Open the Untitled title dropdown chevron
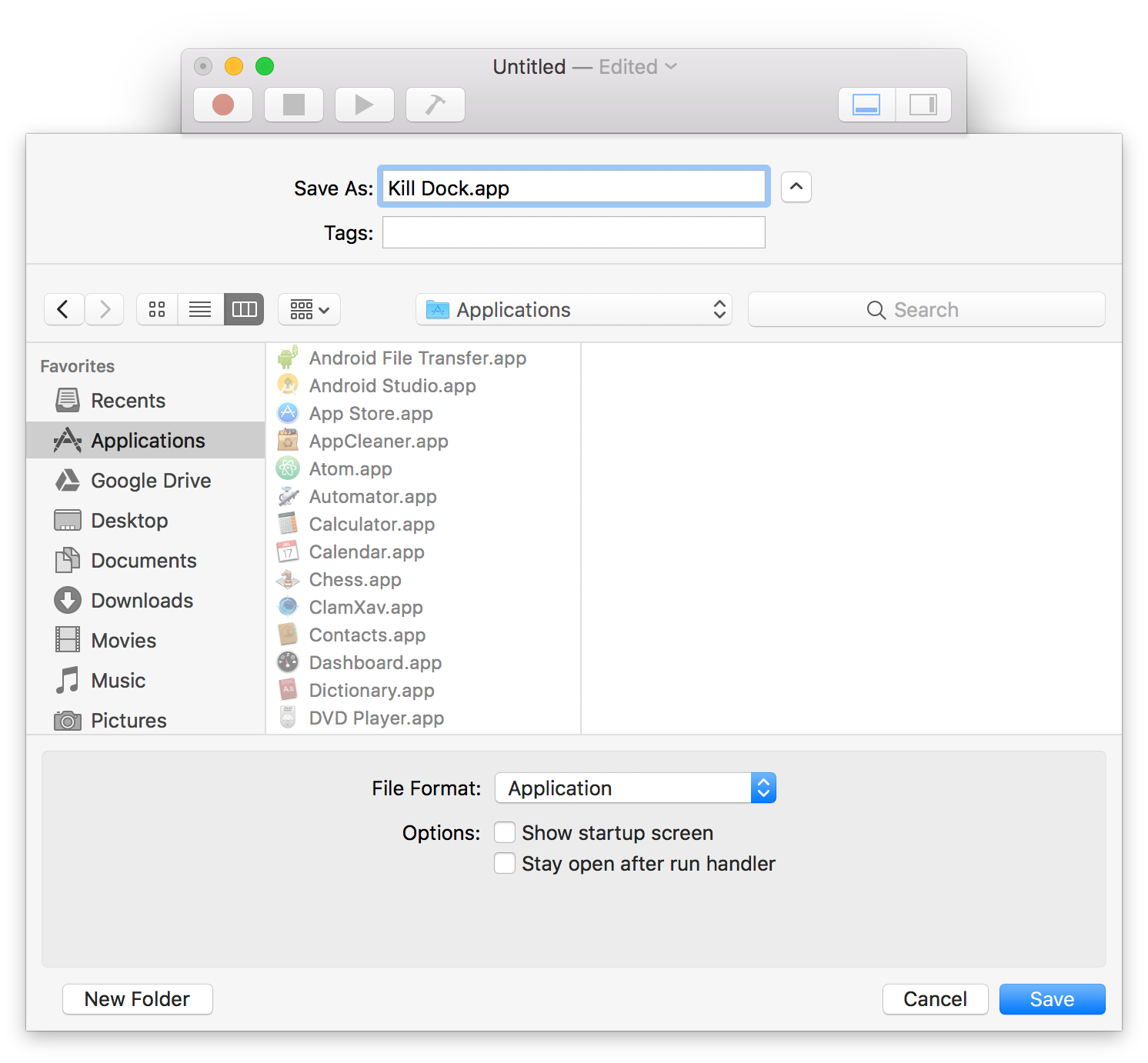Image resolution: width=1148 pixels, height=1063 pixels. coord(671,67)
